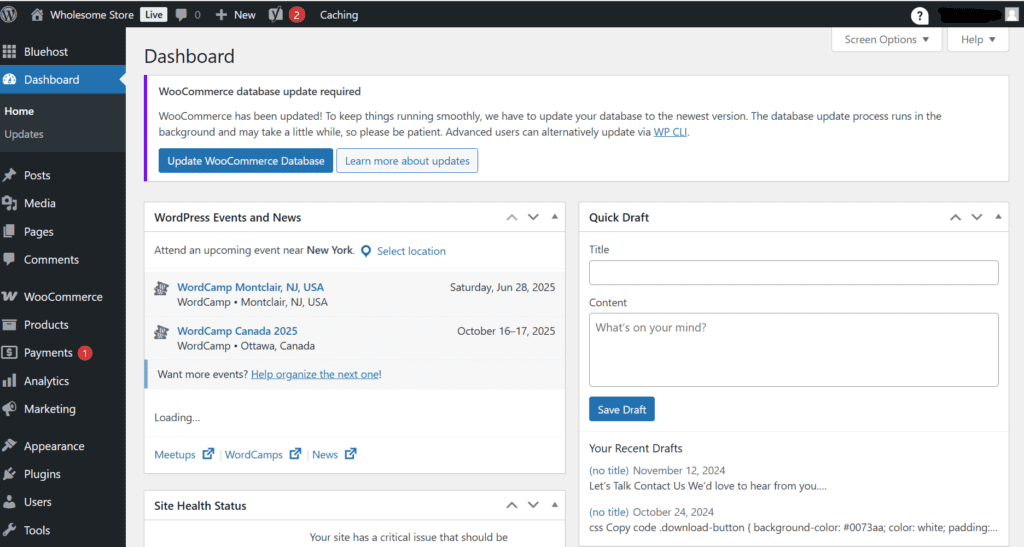Click the Posts pushpin icon
The height and width of the screenshot is (547, 1024).
tap(9, 175)
